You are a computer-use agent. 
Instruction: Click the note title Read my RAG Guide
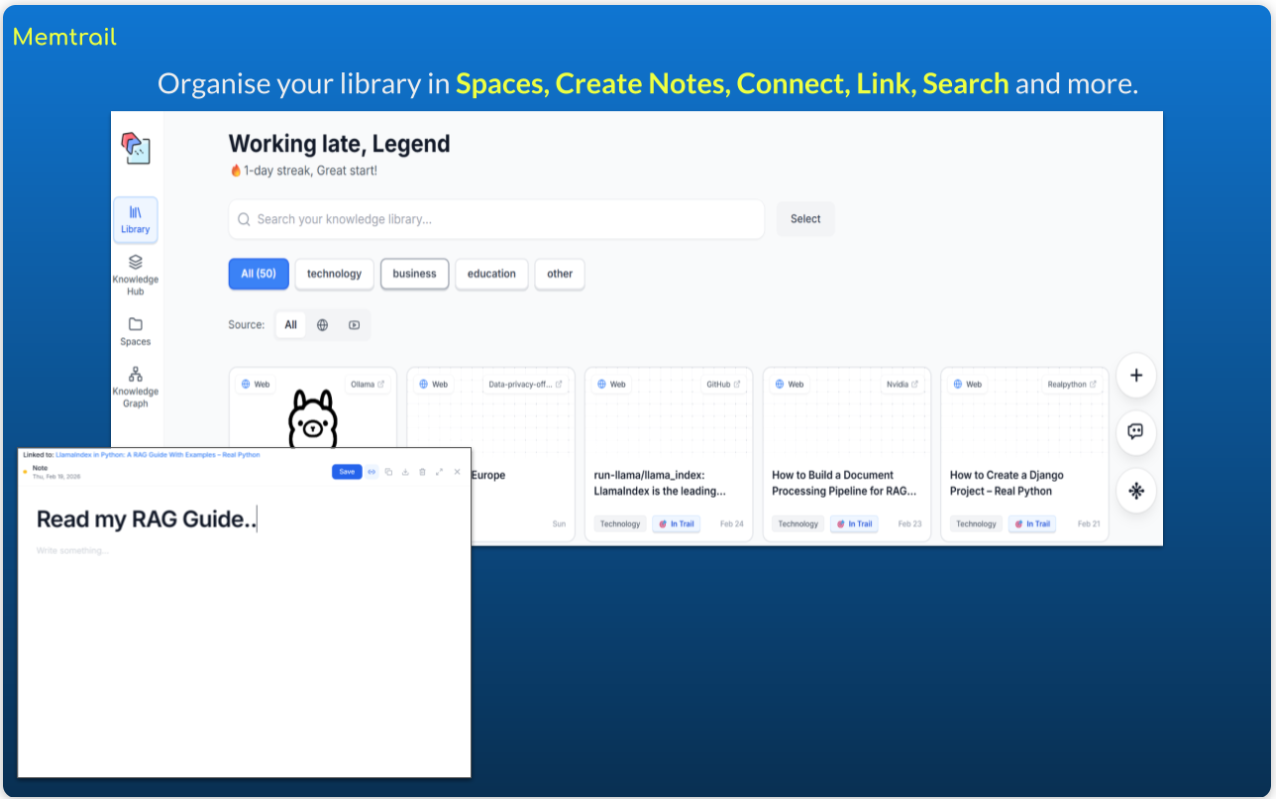pos(147,519)
